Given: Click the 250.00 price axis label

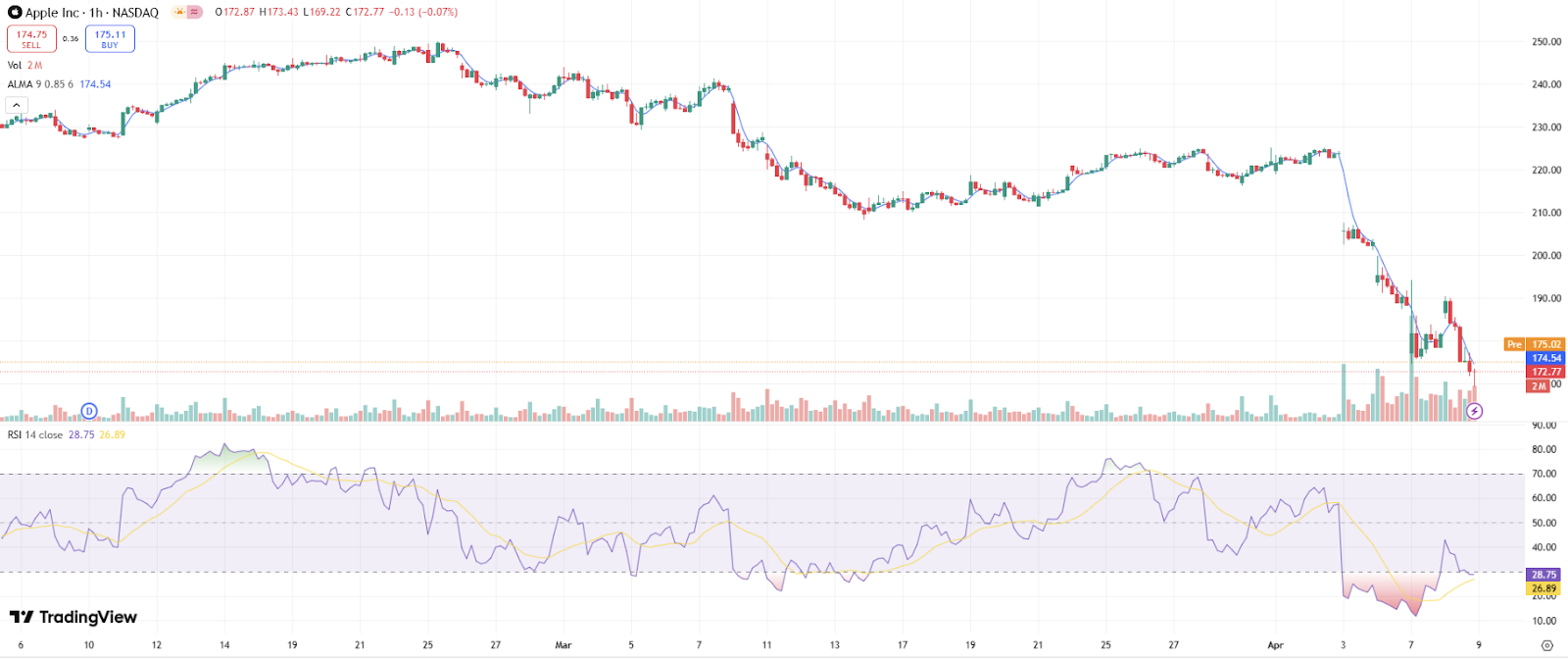Looking at the screenshot, I should coord(1546,42).
